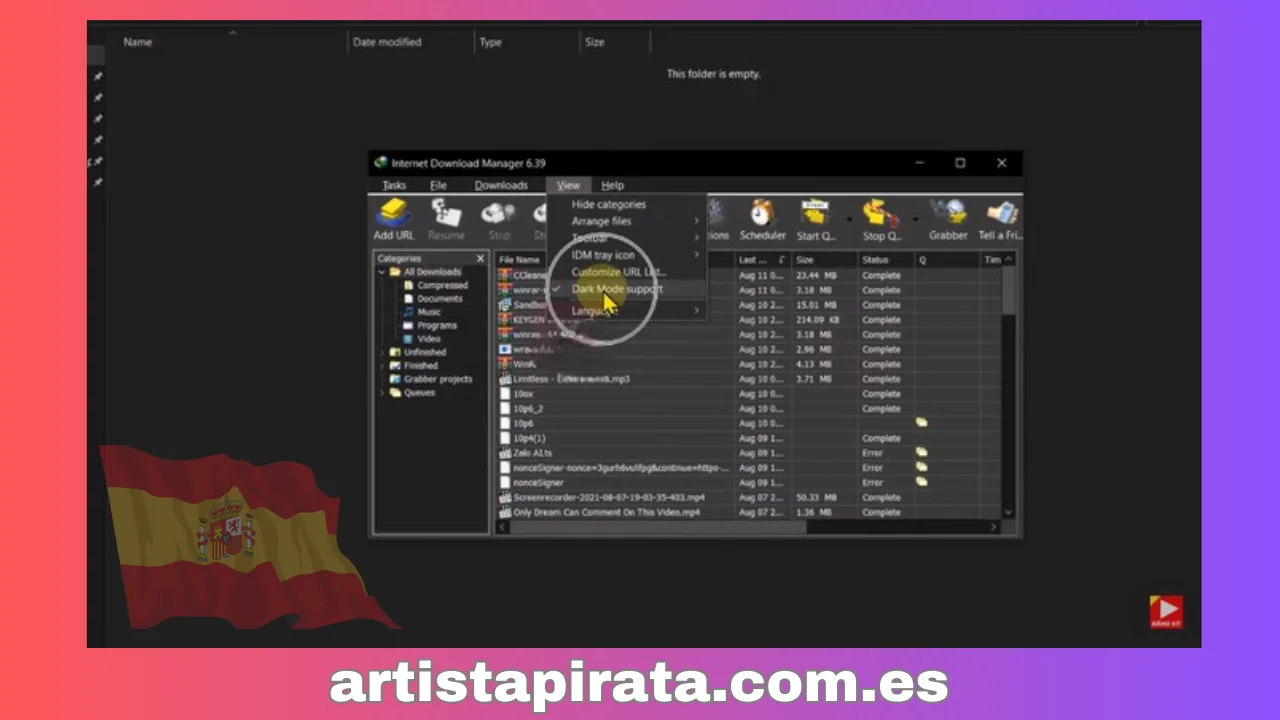Screen dimensions: 1280x720
Task: Open the File menu
Action: 438,185
